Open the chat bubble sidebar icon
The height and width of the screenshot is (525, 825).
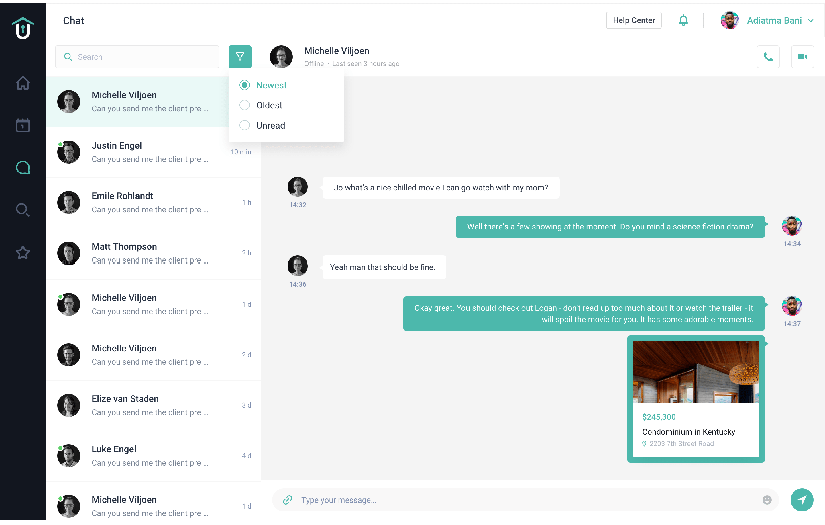tap(23, 168)
